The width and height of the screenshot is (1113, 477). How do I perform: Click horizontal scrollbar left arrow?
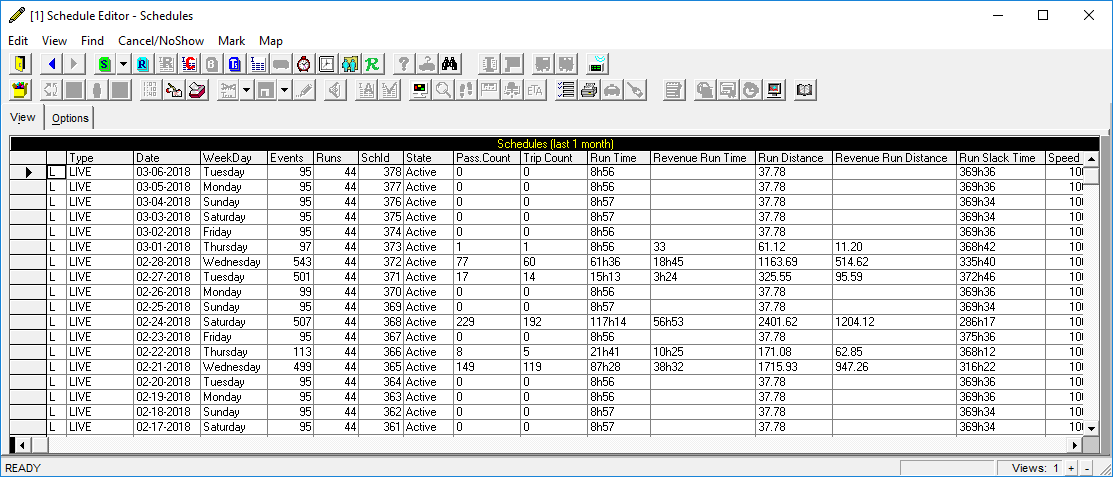tap(22, 444)
